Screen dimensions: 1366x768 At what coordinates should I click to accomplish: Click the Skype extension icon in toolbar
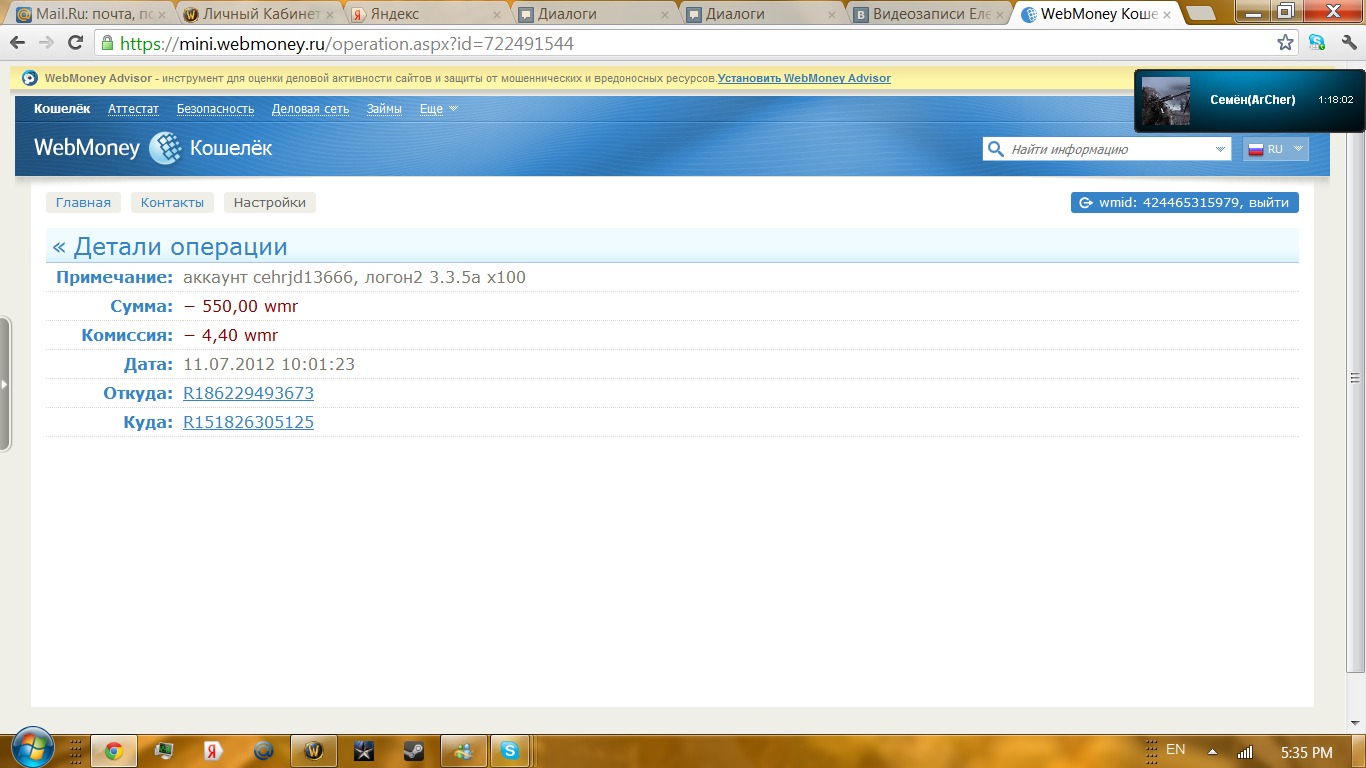1317,43
